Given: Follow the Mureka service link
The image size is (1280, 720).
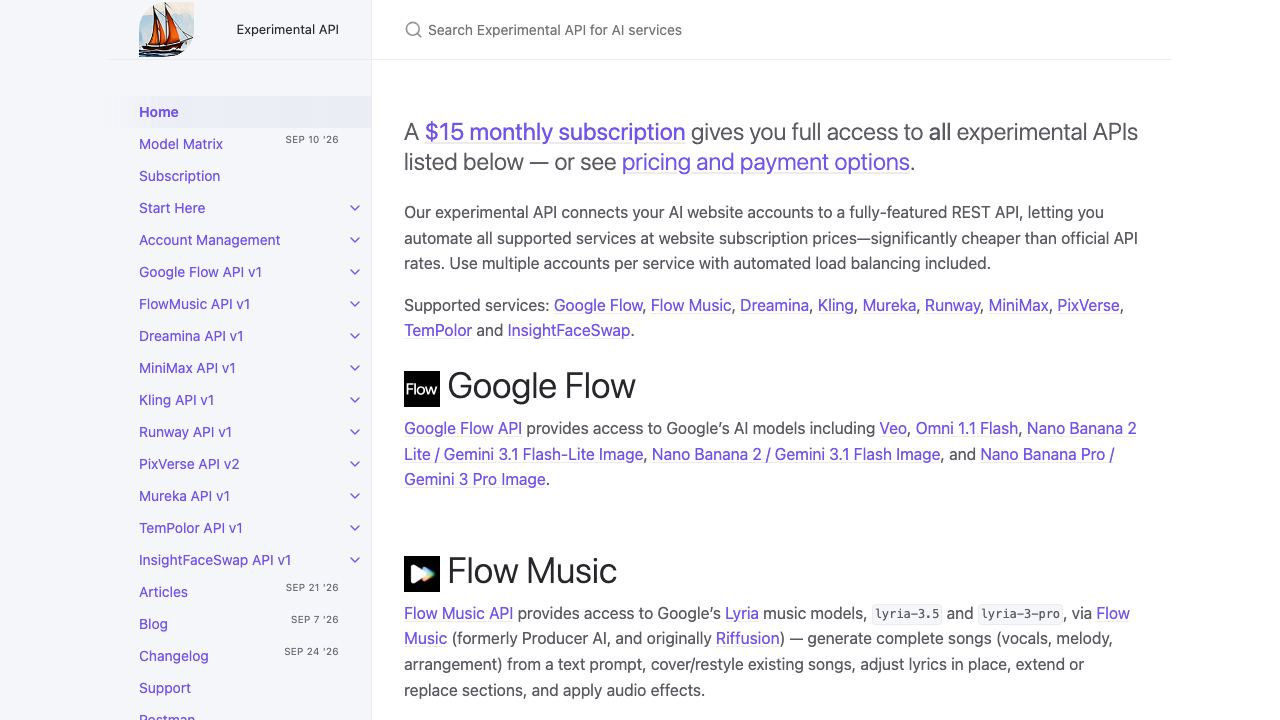Looking at the screenshot, I should 889,305.
